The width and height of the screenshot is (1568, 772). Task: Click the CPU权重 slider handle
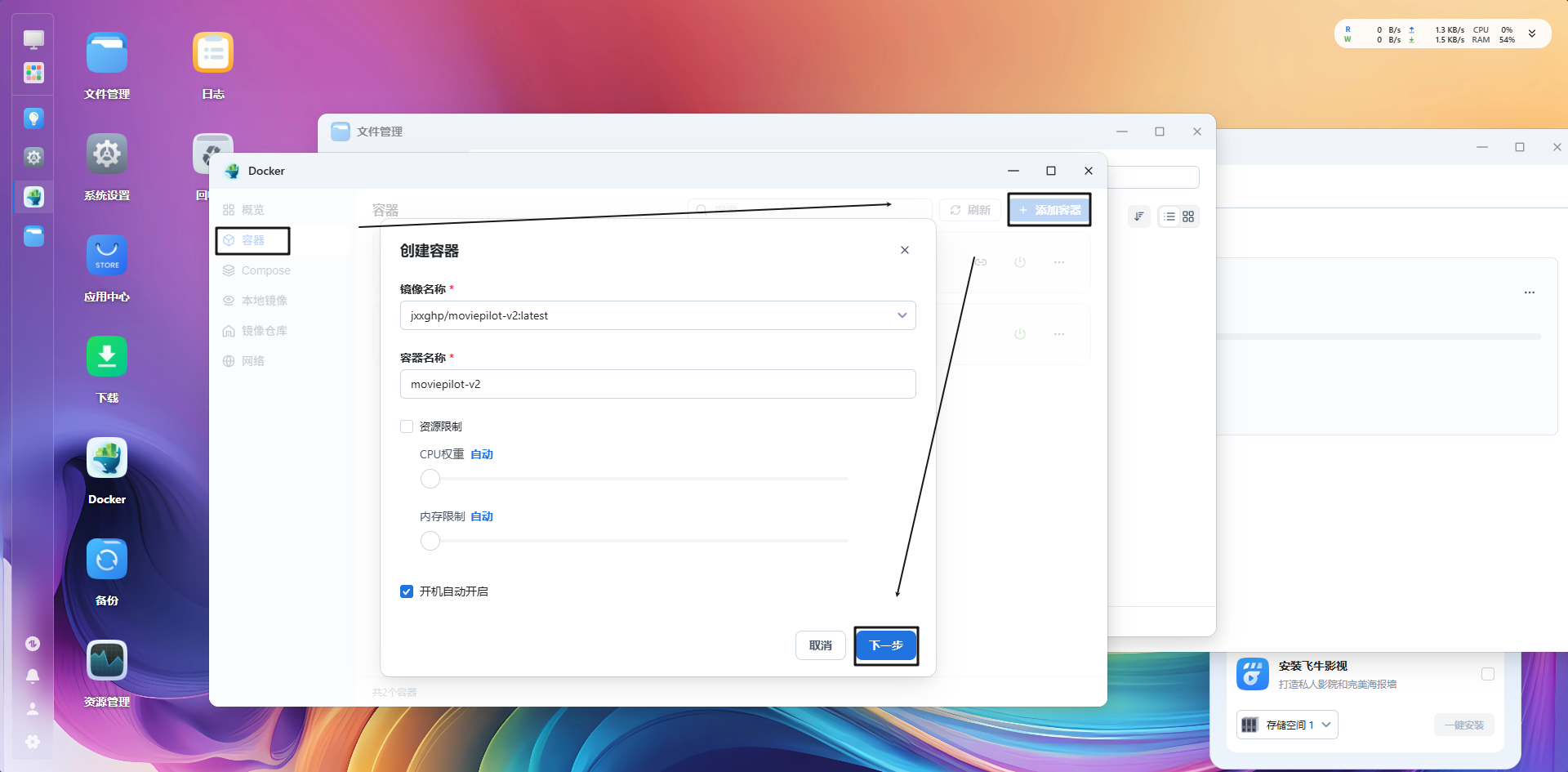(430, 479)
